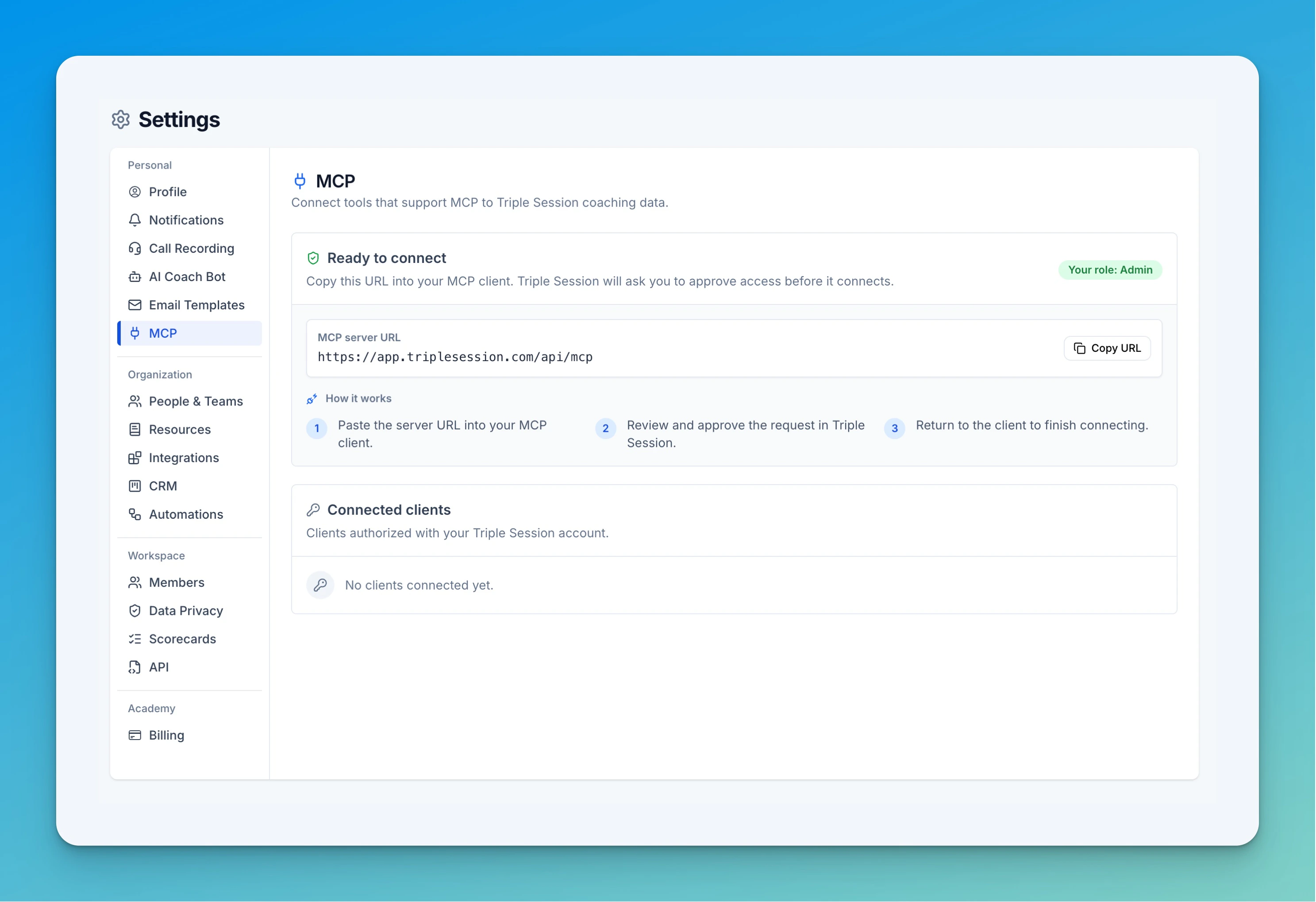The image size is (1316, 902).
Task: Click the 'MCP server URL' label
Action: 359,337
